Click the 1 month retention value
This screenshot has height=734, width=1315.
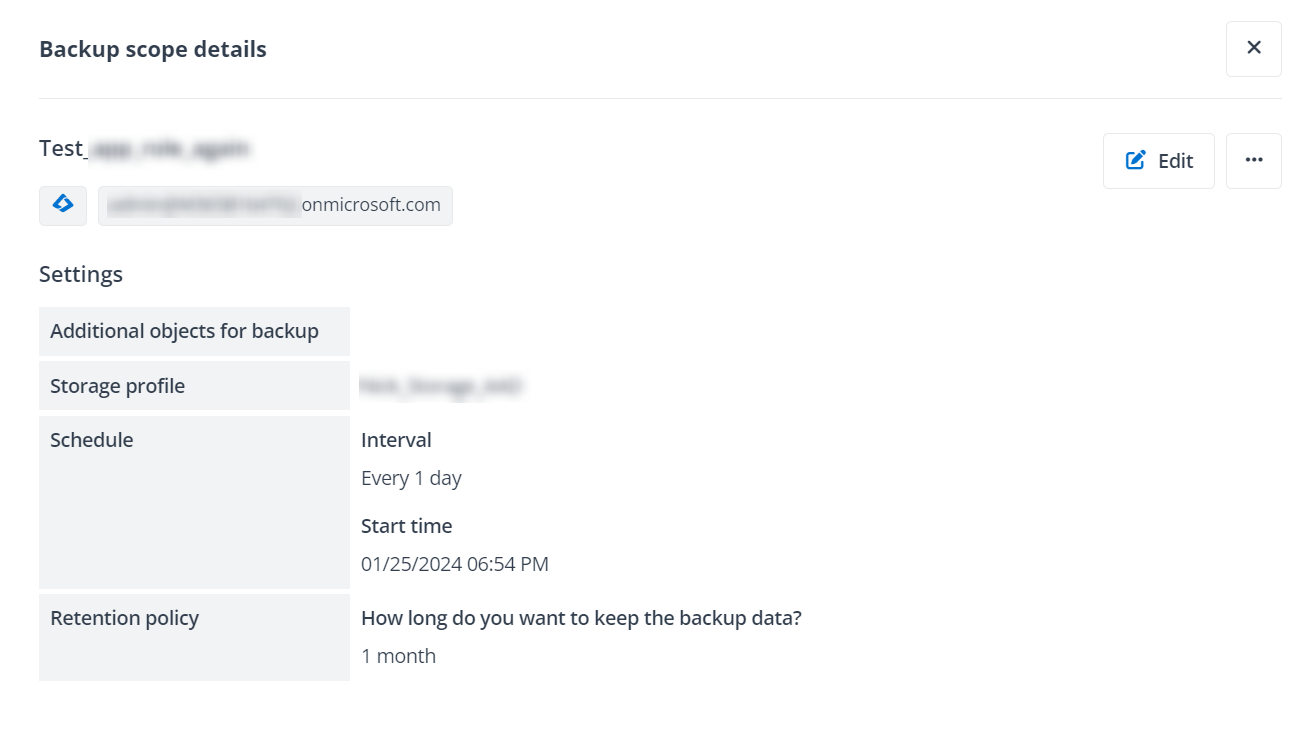398,656
